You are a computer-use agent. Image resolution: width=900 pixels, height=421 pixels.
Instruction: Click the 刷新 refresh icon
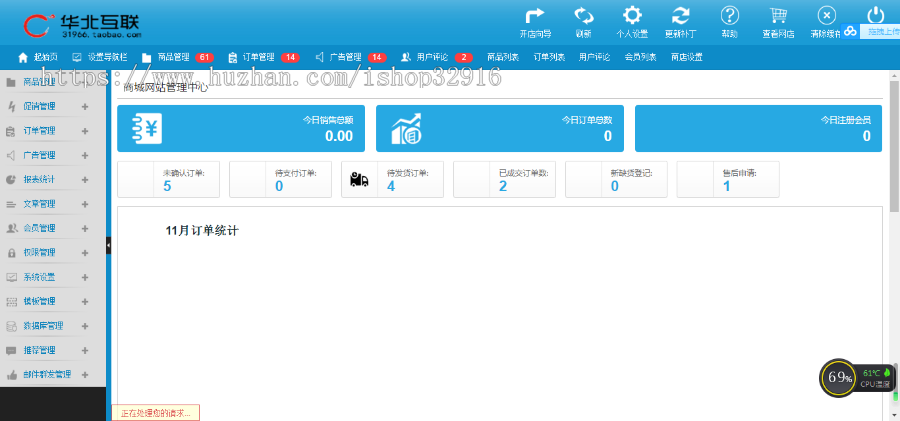pyautogui.click(x=584, y=16)
